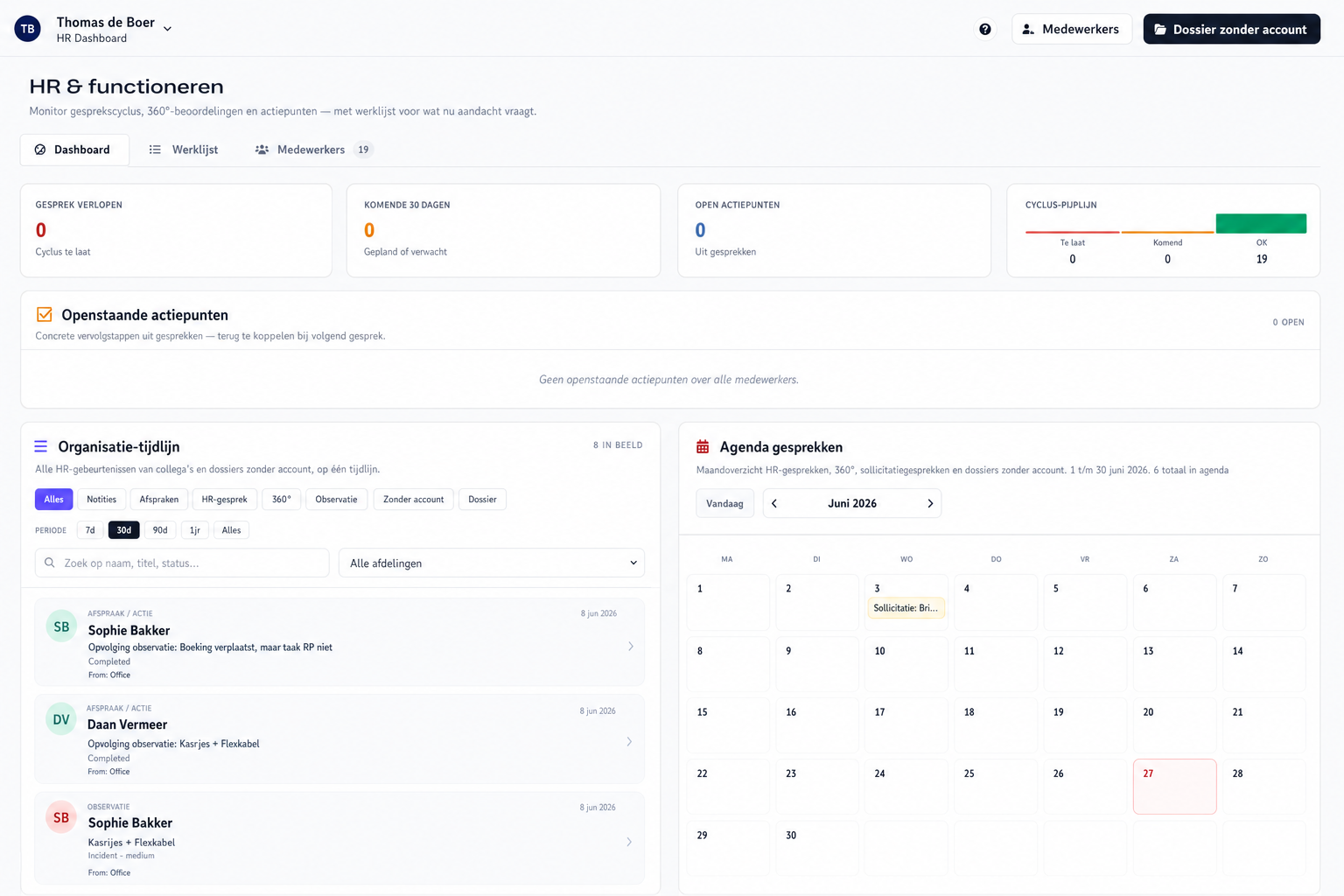
Task: Click the folder icon in Dossier button
Action: pos(1160,29)
